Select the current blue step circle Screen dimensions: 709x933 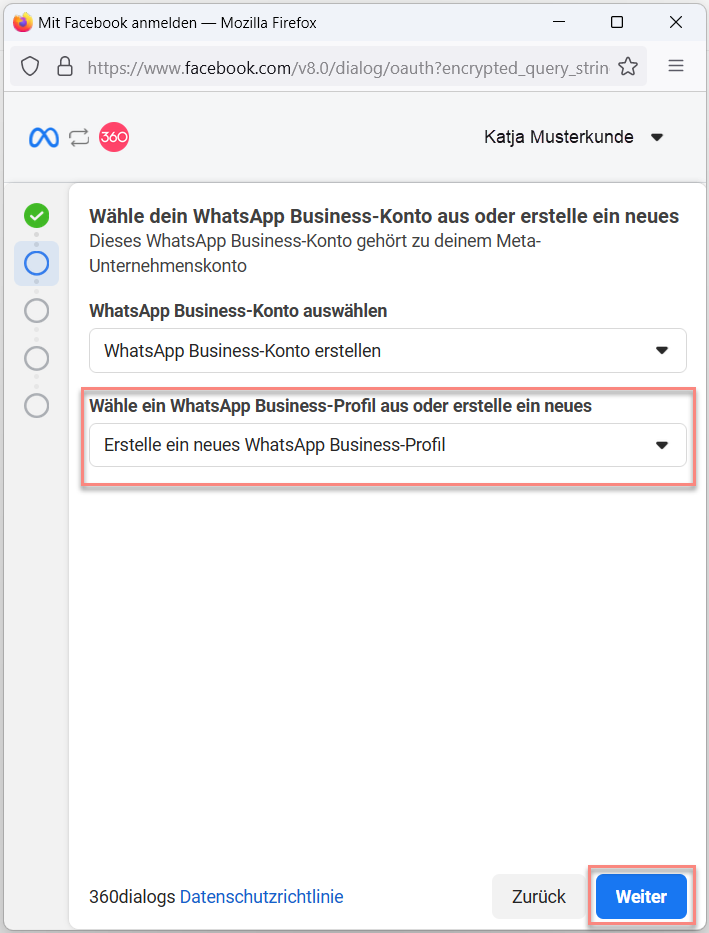(x=36, y=263)
